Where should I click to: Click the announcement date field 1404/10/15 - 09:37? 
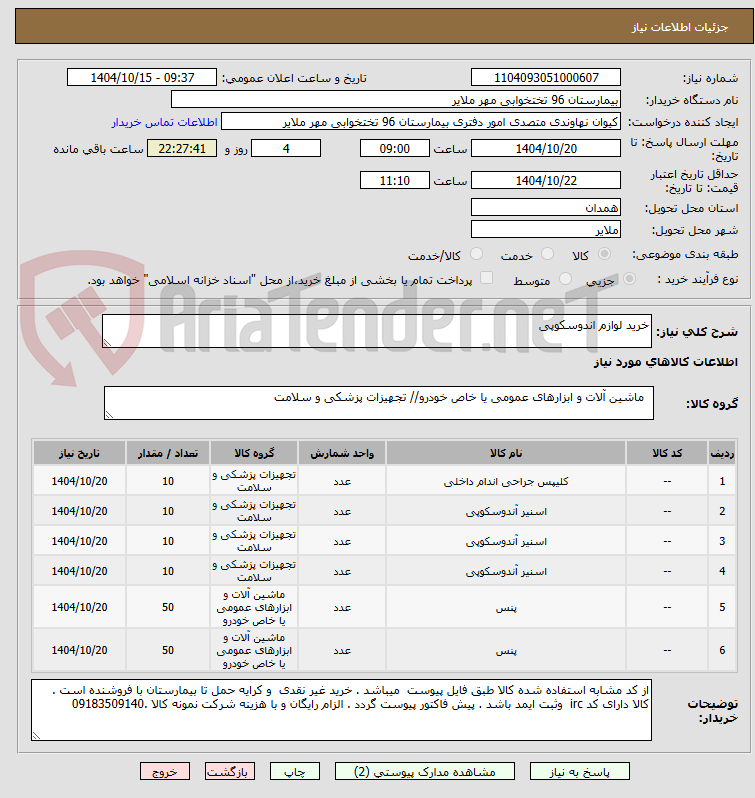pyautogui.click(x=142, y=77)
